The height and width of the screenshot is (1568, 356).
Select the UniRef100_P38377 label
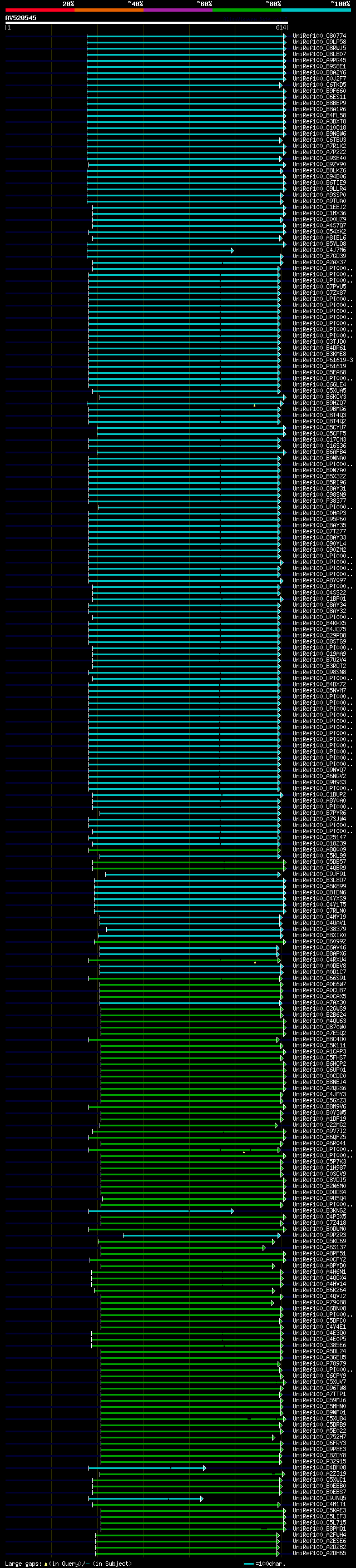(319, 501)
